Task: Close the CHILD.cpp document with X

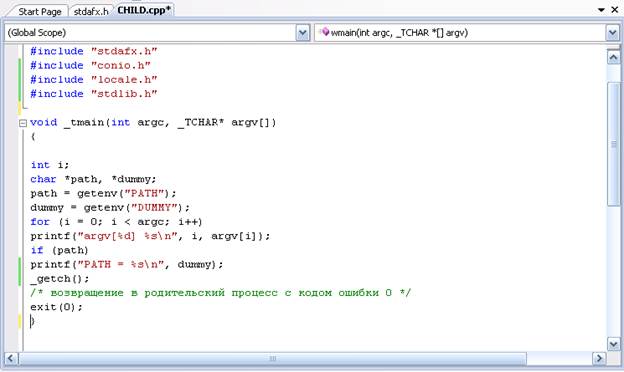Action: (x=614, y=10)
